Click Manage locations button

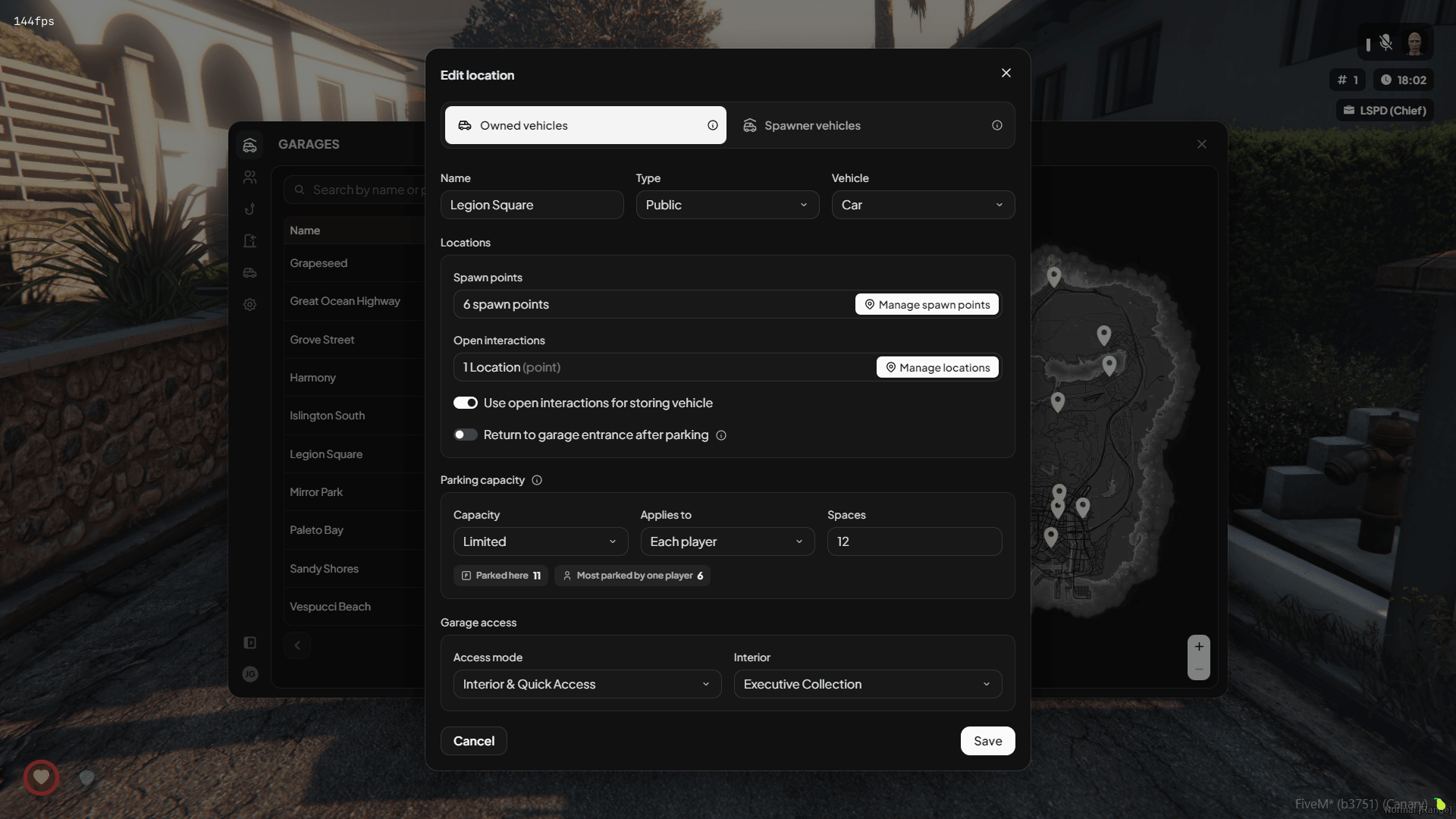pos(937,367)
